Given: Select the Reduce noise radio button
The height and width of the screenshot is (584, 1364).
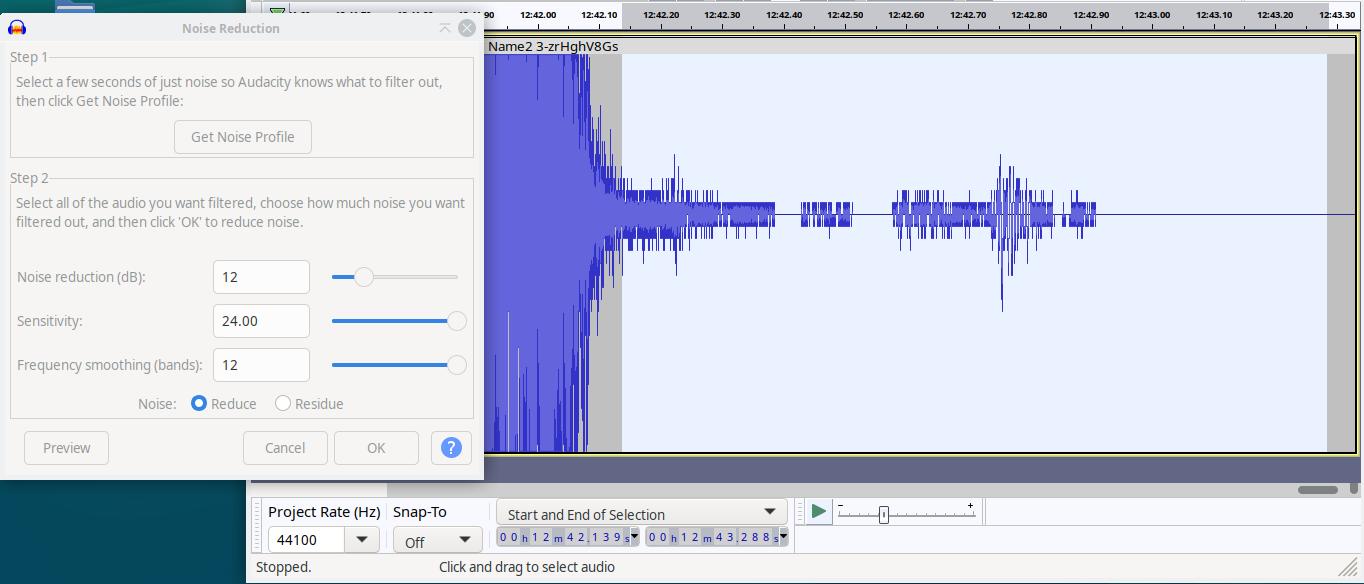Looking at the screenshot, I should 199,404.
